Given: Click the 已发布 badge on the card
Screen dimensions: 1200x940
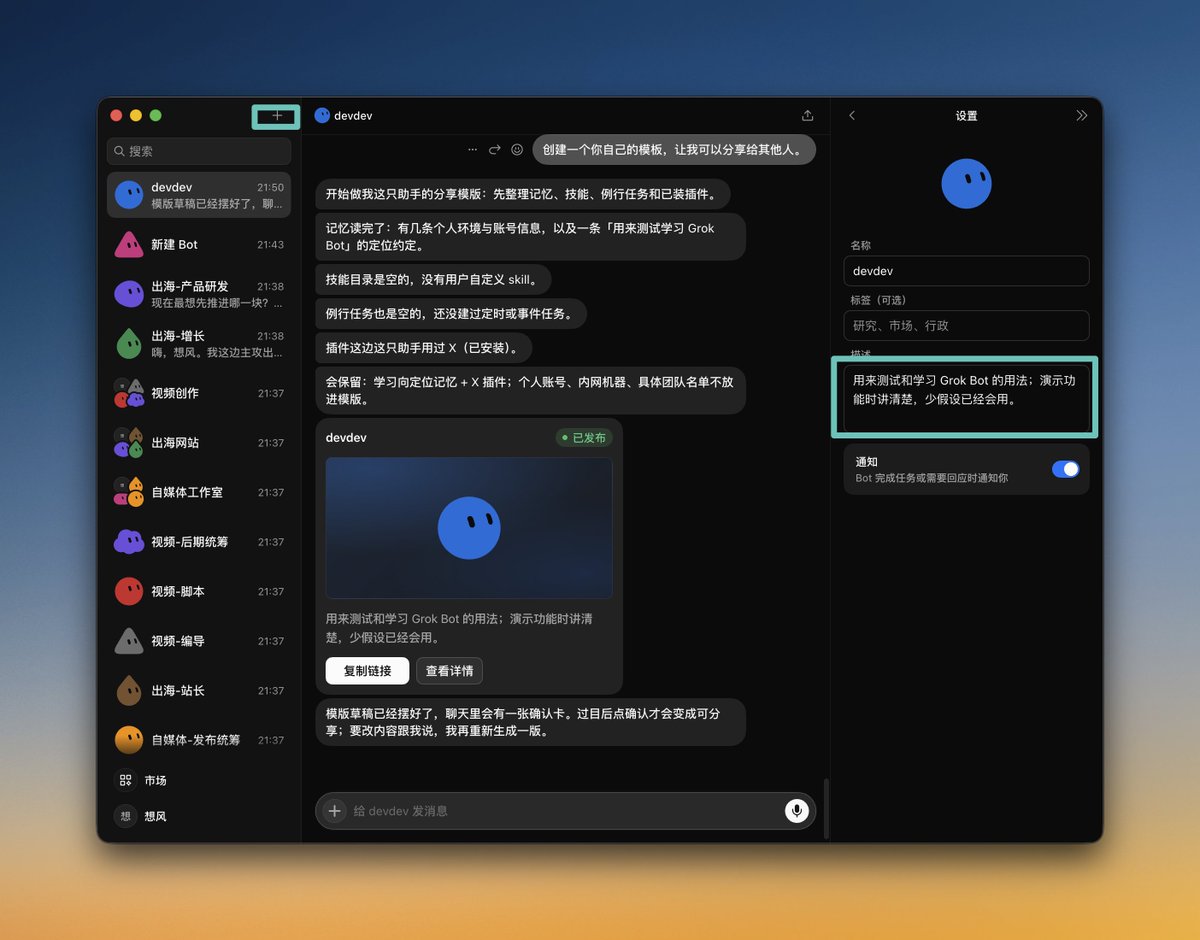Looking at the screenshot, I should point(584,438).
